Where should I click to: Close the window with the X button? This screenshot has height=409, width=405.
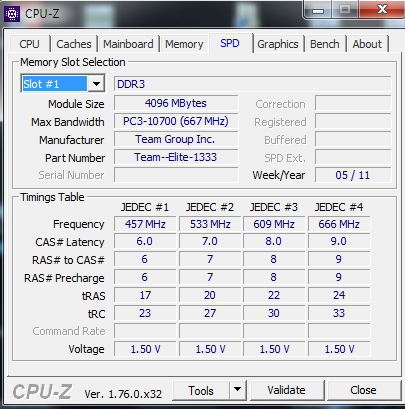click(x=382, y=9)
